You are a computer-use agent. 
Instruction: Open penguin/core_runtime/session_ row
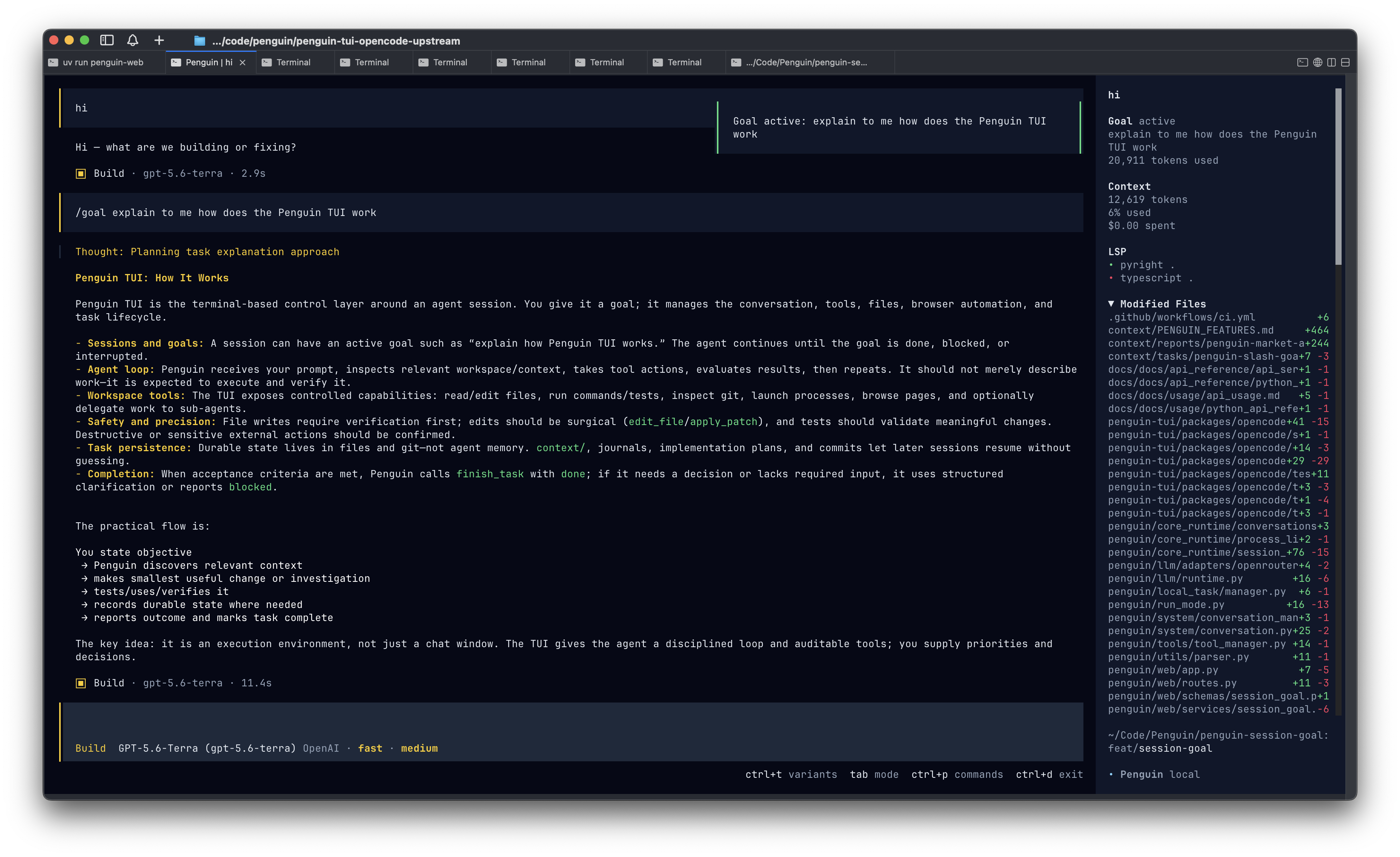tap(1218, 552)
